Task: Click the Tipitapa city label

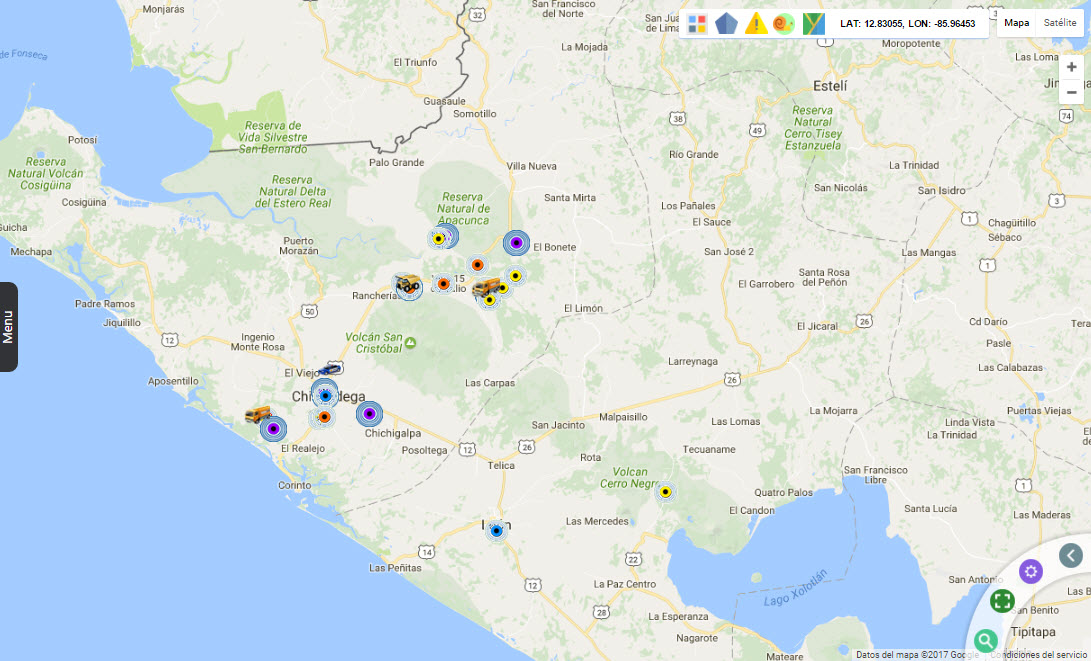Action: (x=1033, y=632)
